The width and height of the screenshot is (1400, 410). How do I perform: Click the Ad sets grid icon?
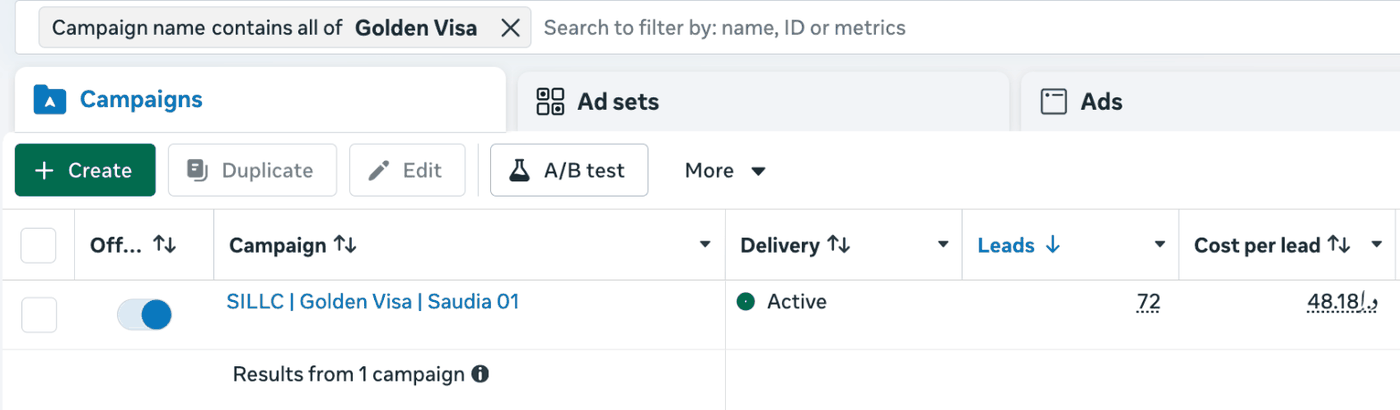(551, 101)
